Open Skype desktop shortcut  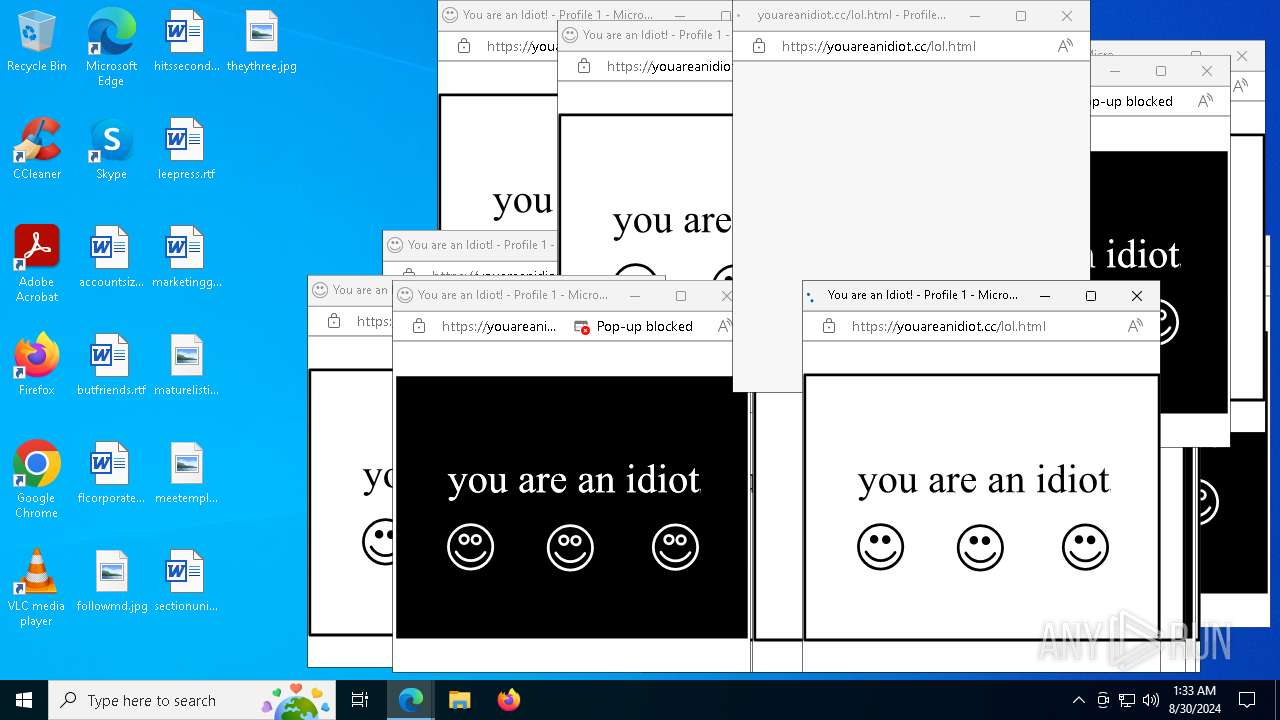(111, 149)
